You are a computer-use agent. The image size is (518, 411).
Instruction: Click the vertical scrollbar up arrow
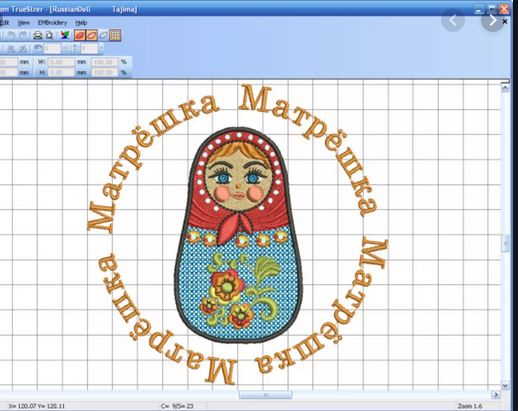(x=505, y=87)
